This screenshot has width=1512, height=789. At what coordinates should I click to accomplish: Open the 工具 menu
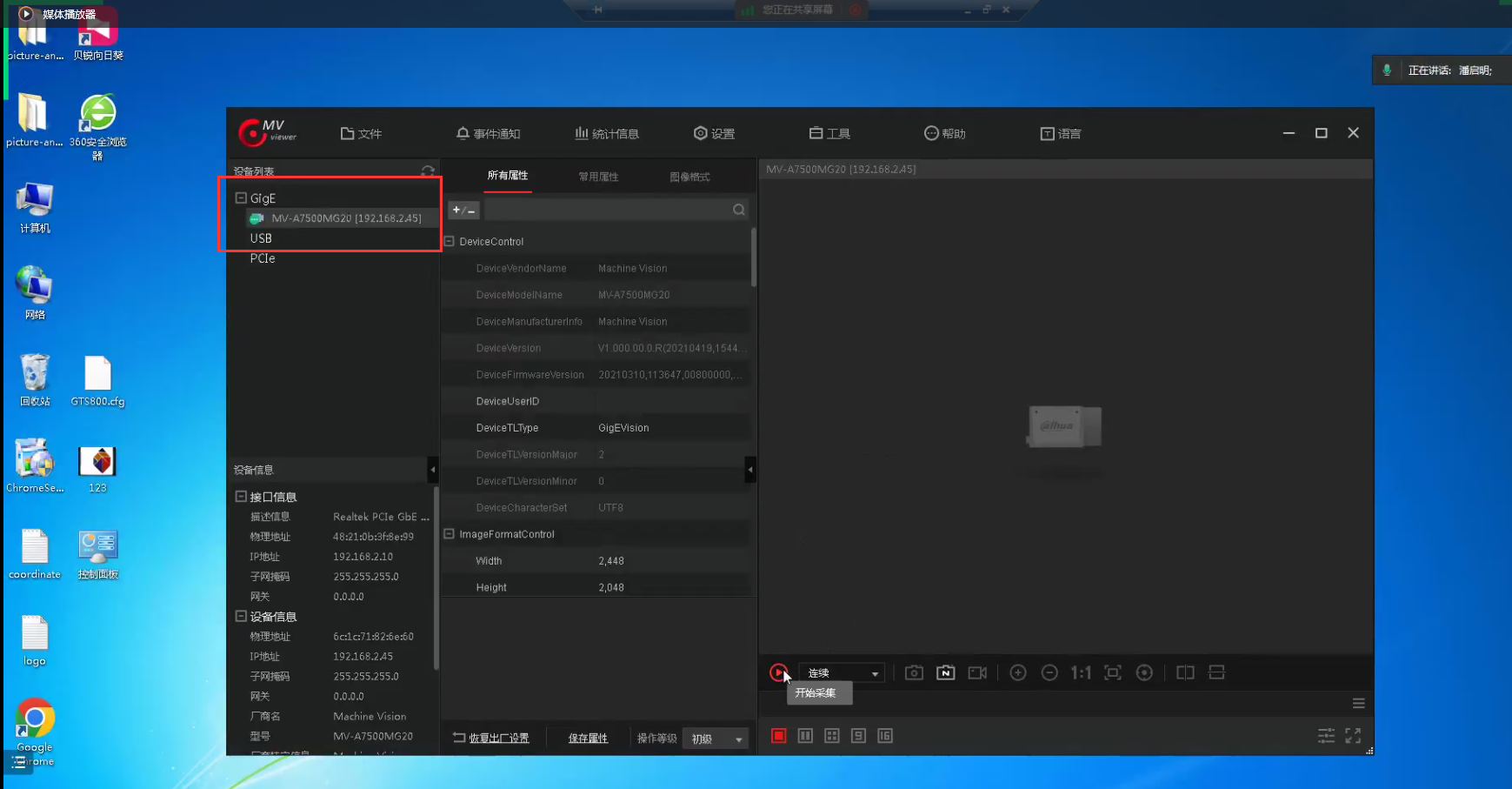pyautogui.click(x=829, y=133)
